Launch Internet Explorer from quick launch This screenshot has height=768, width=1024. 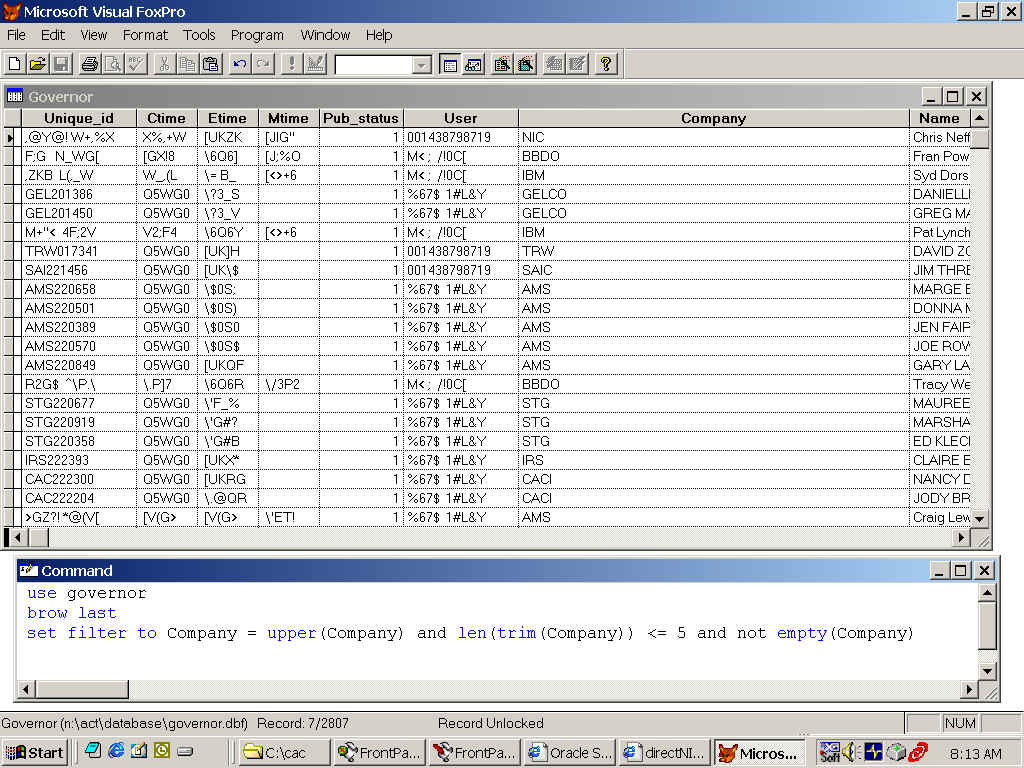(116, 751)
